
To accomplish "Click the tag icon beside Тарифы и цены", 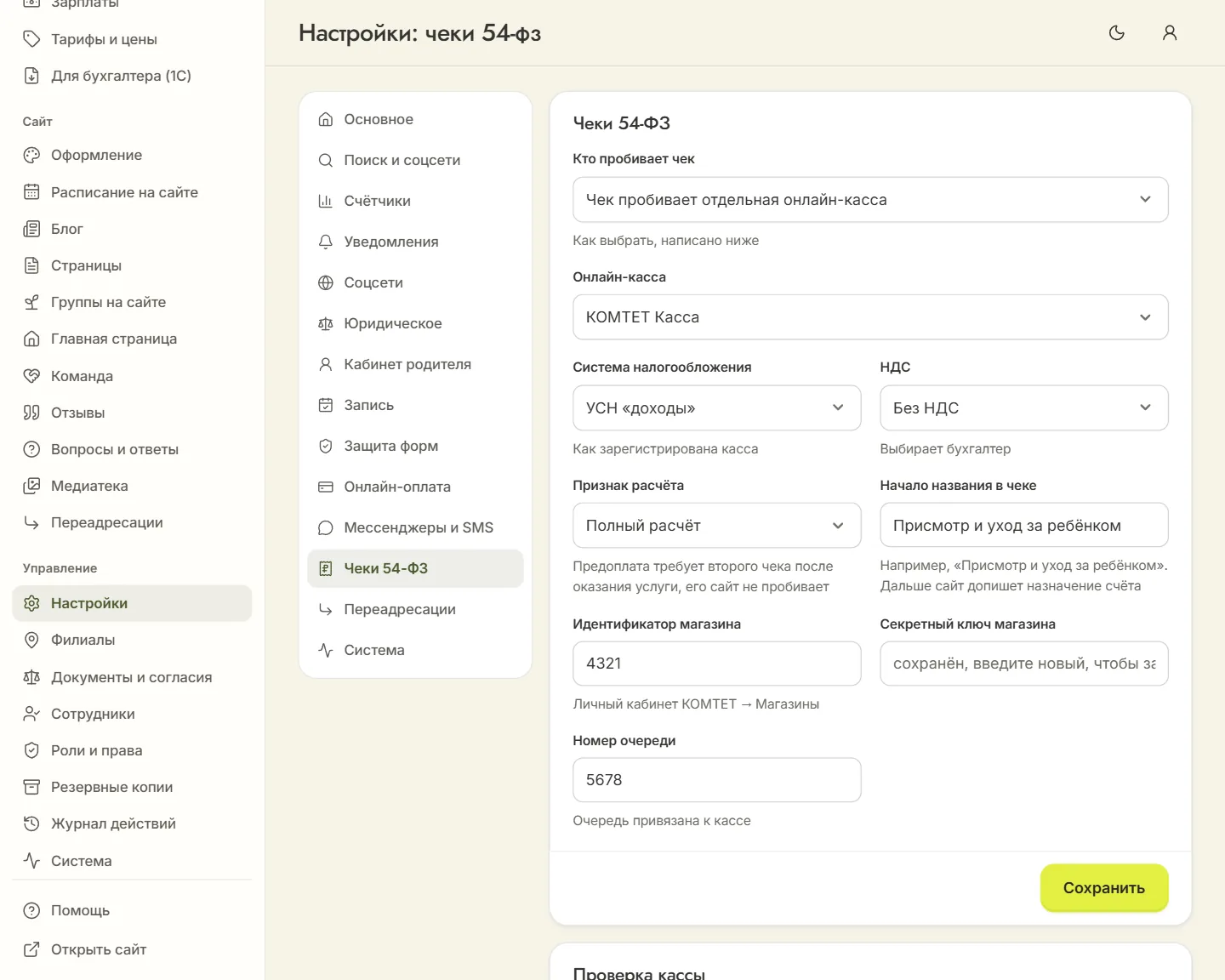I will (x=31, y=39).
